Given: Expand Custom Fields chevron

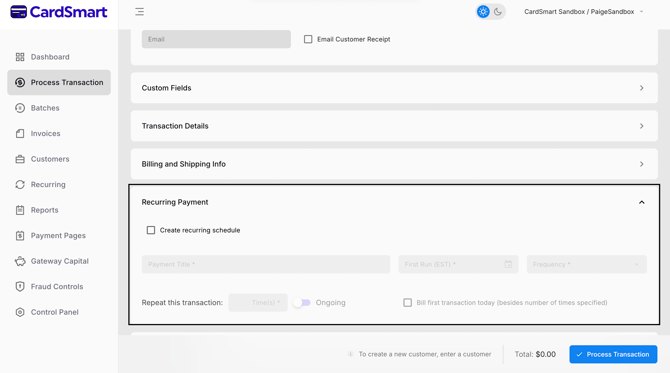Looking at the screenshot, I should pyautogui.click(x=641, y=88).
